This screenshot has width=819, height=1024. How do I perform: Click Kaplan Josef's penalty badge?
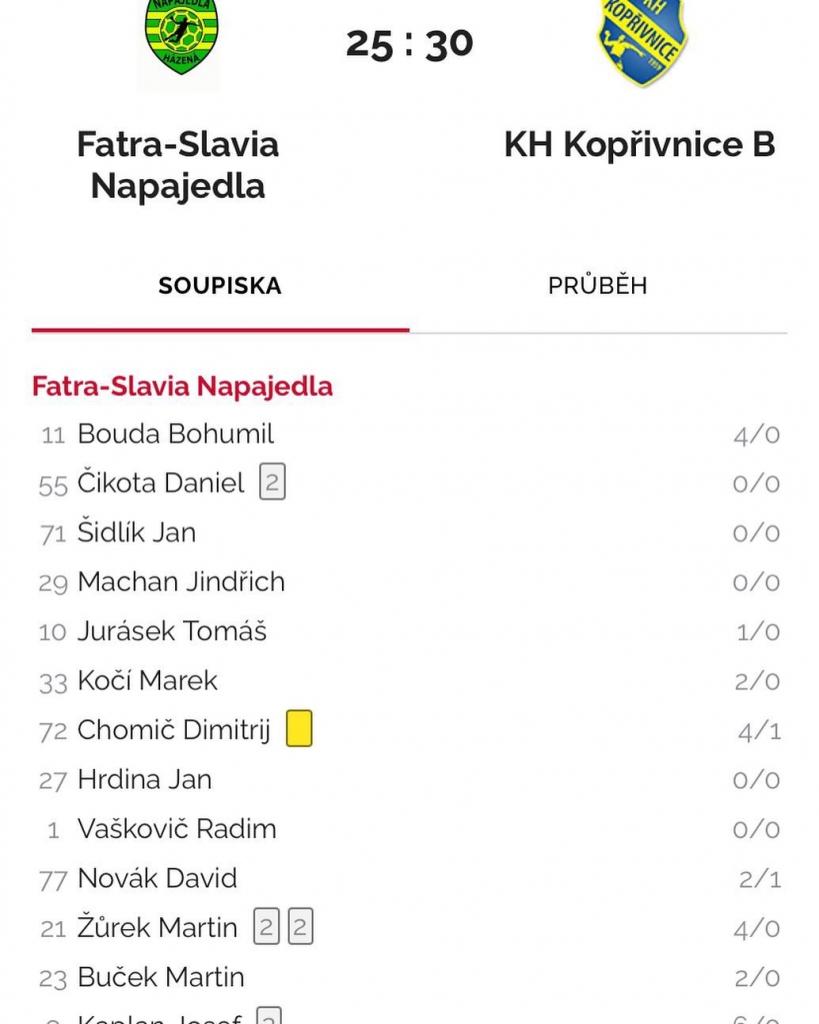(x=270, y=1018)
